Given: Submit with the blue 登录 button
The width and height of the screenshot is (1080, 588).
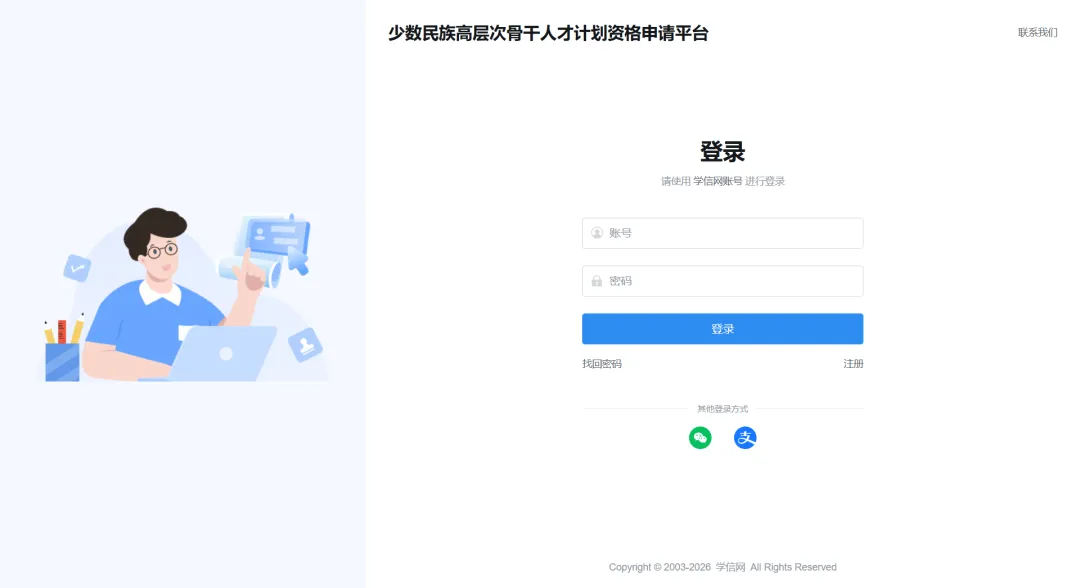Looking at the screenshot, I should pos(722,328).
